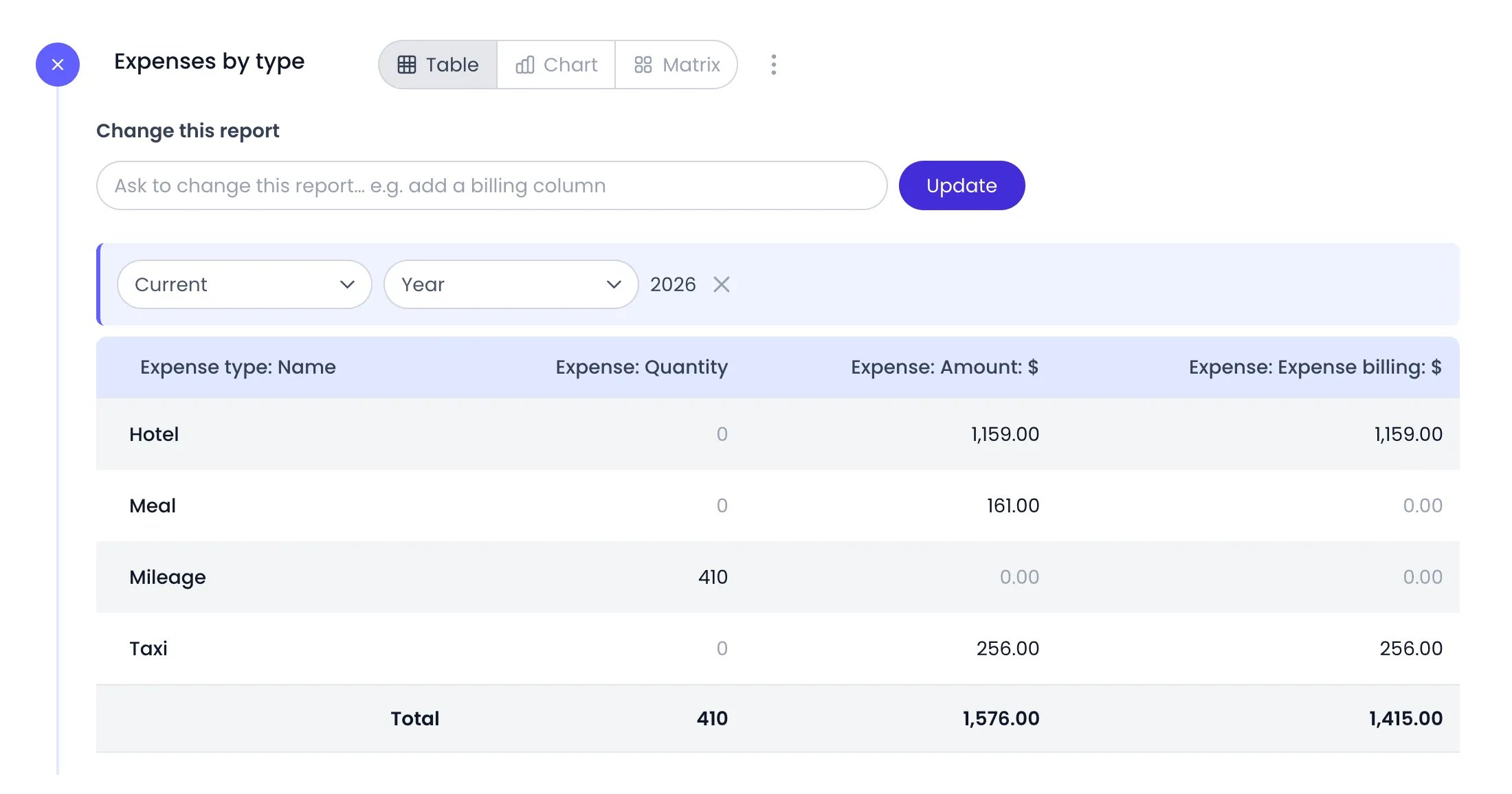Image resolution: width=1512 pixels, height=794 pixels.
Task: Switch to the Matrix view tab
Action: [x=676, y=65]
